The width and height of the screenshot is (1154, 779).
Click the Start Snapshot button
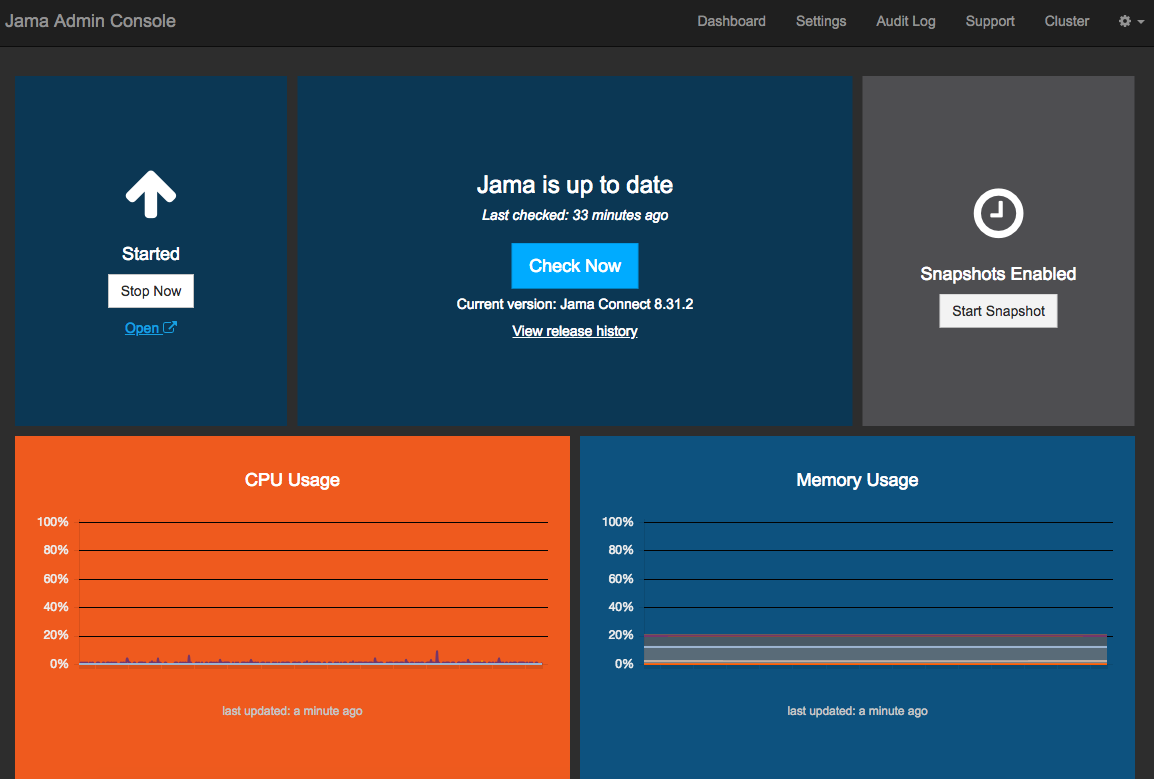[x=998, y=311]
